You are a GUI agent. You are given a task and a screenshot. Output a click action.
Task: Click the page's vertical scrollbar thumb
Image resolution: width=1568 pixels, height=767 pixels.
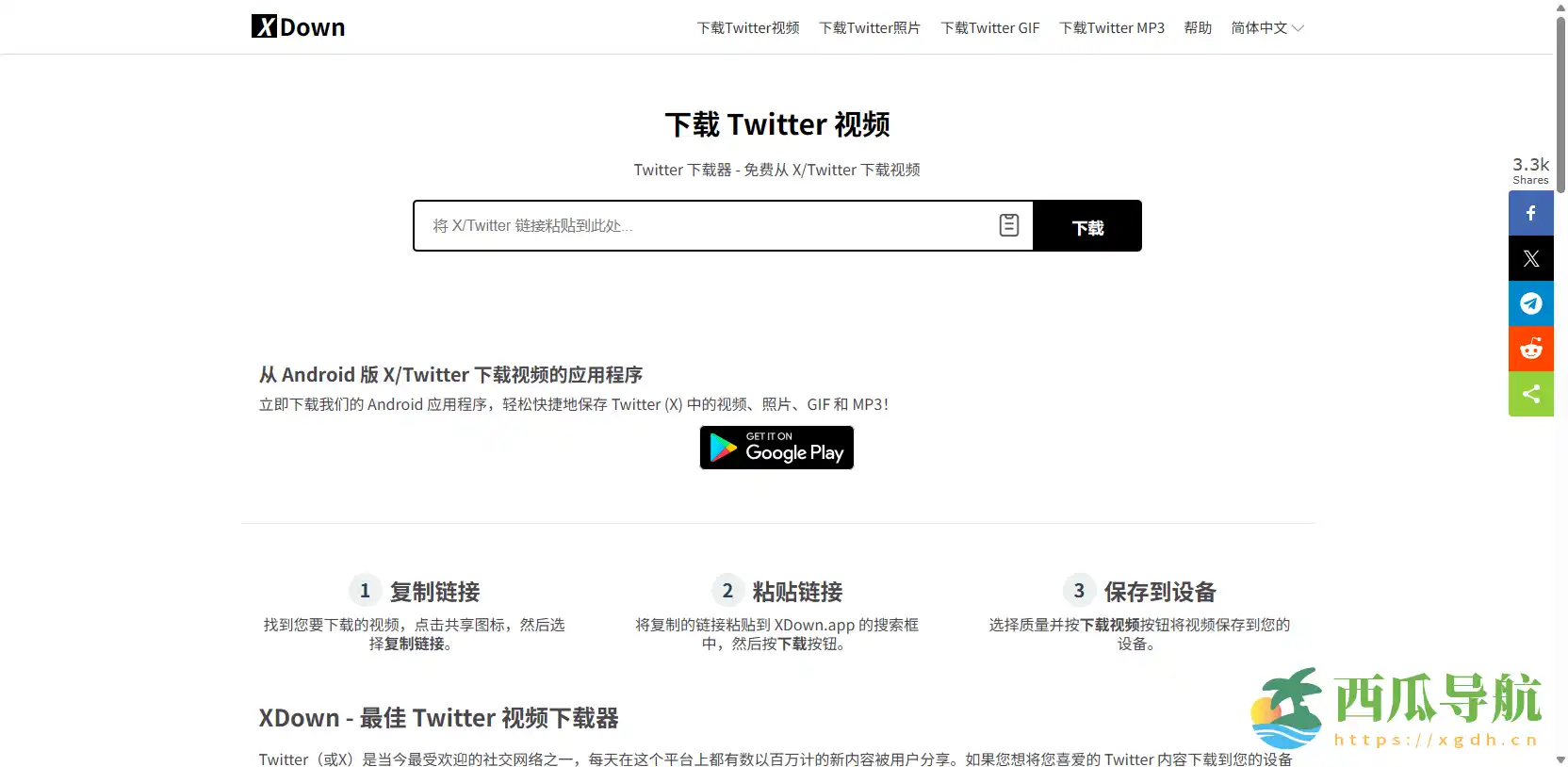pyautogui.click(x=1560, y=104)
